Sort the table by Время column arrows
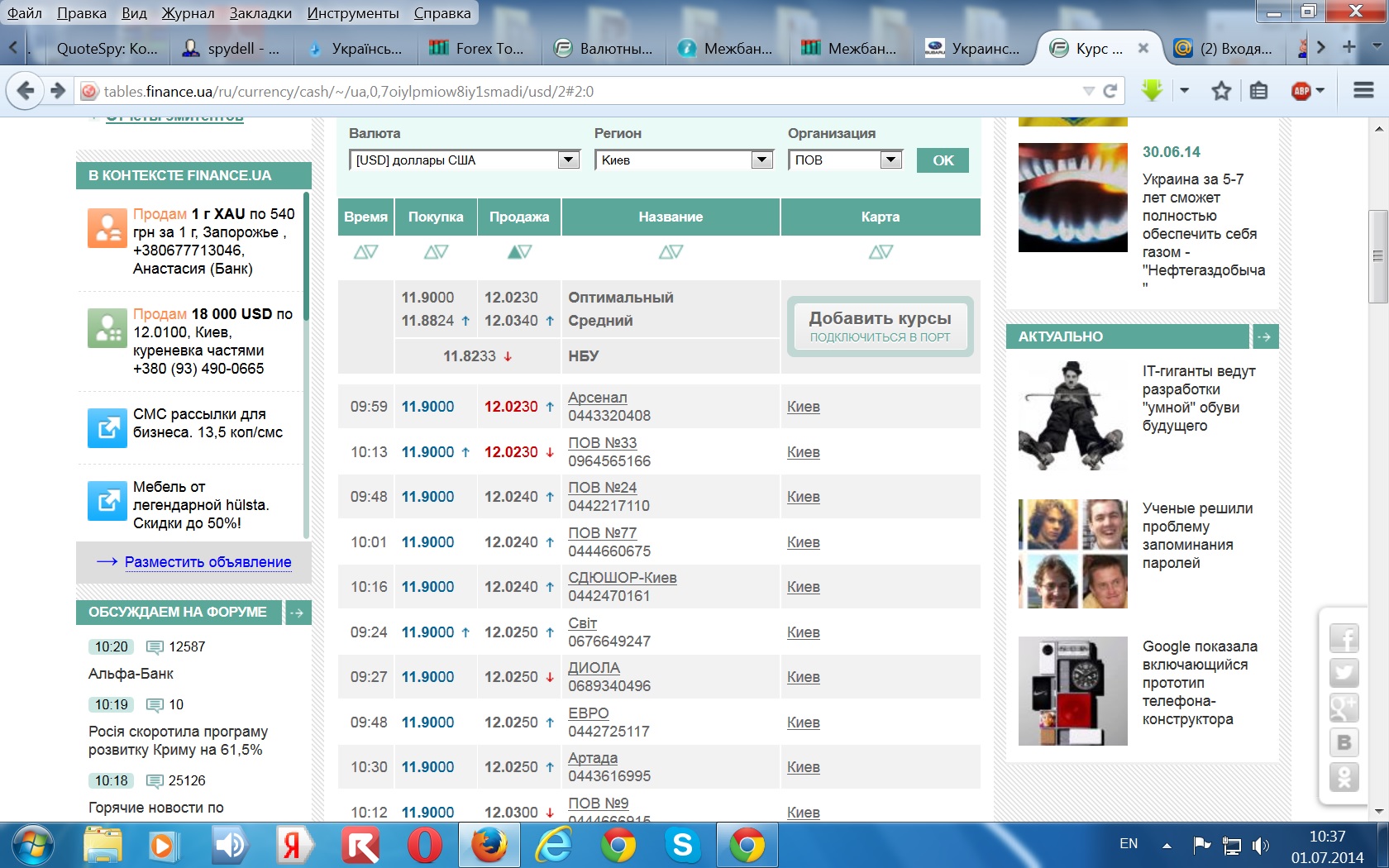1389x868 pixels. 365,251
